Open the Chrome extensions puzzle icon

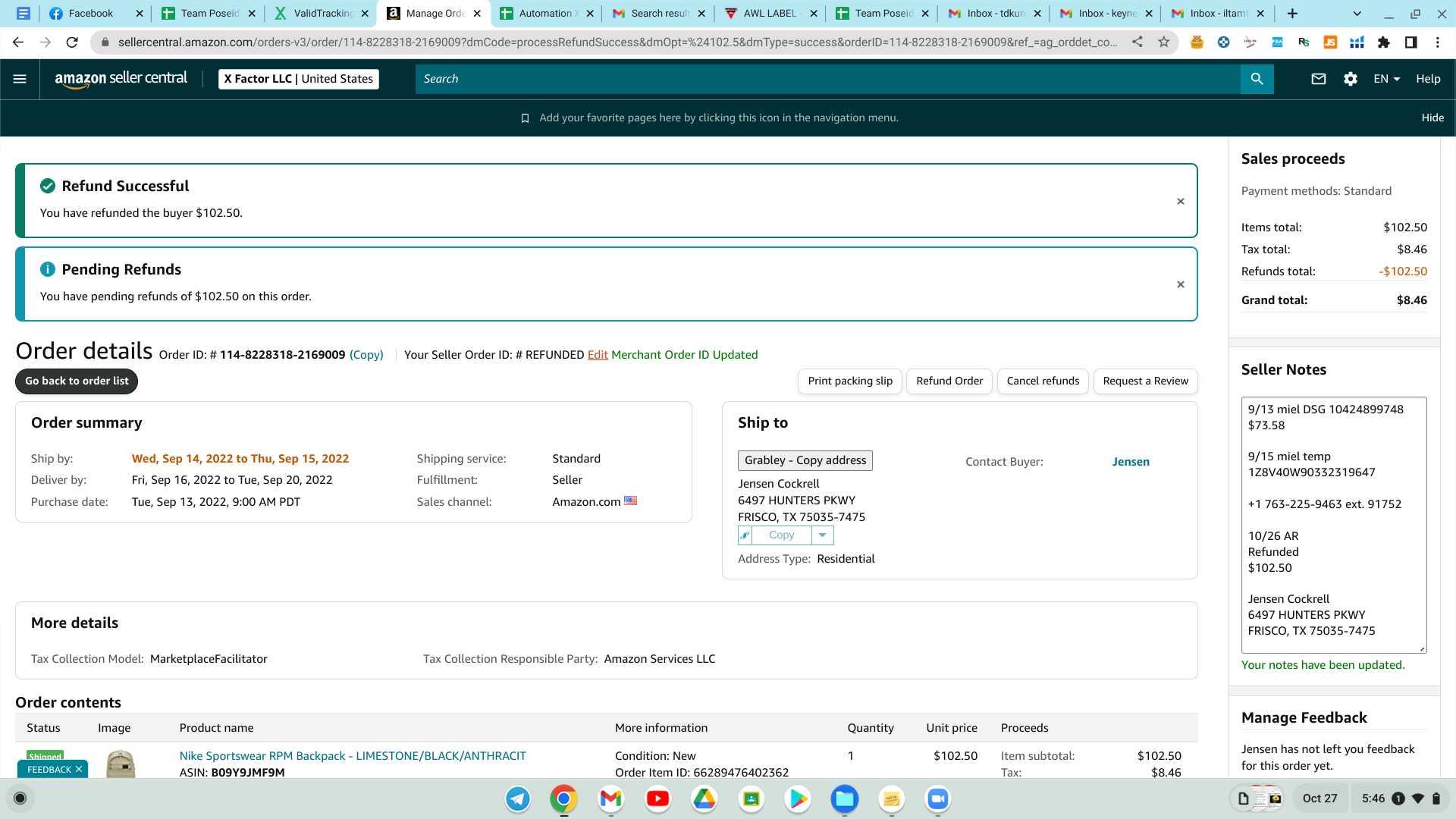pos(1384,42)
